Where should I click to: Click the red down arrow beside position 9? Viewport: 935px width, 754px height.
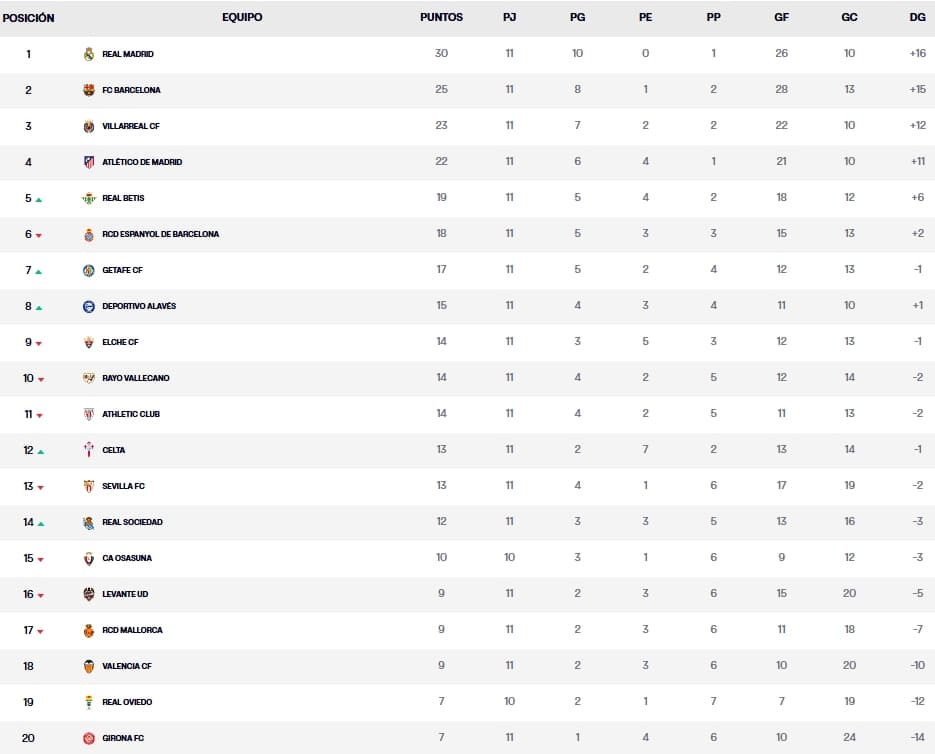tap(39, 344)
